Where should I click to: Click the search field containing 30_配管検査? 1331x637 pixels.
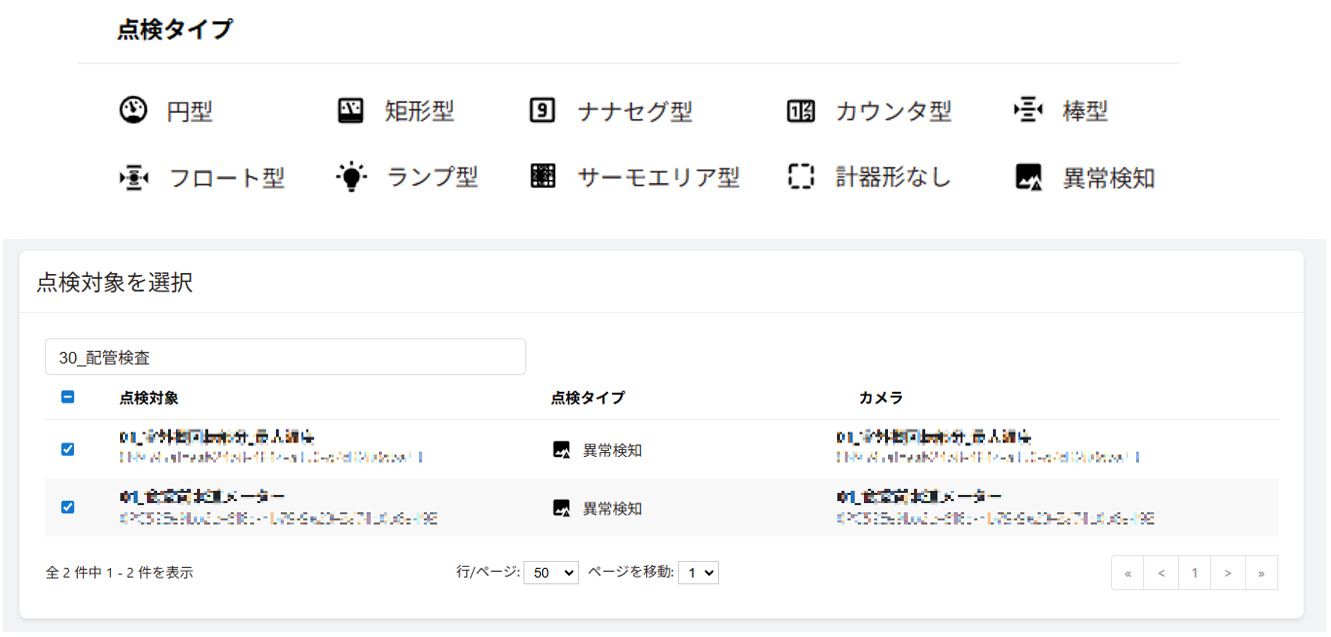pos(285,357)
